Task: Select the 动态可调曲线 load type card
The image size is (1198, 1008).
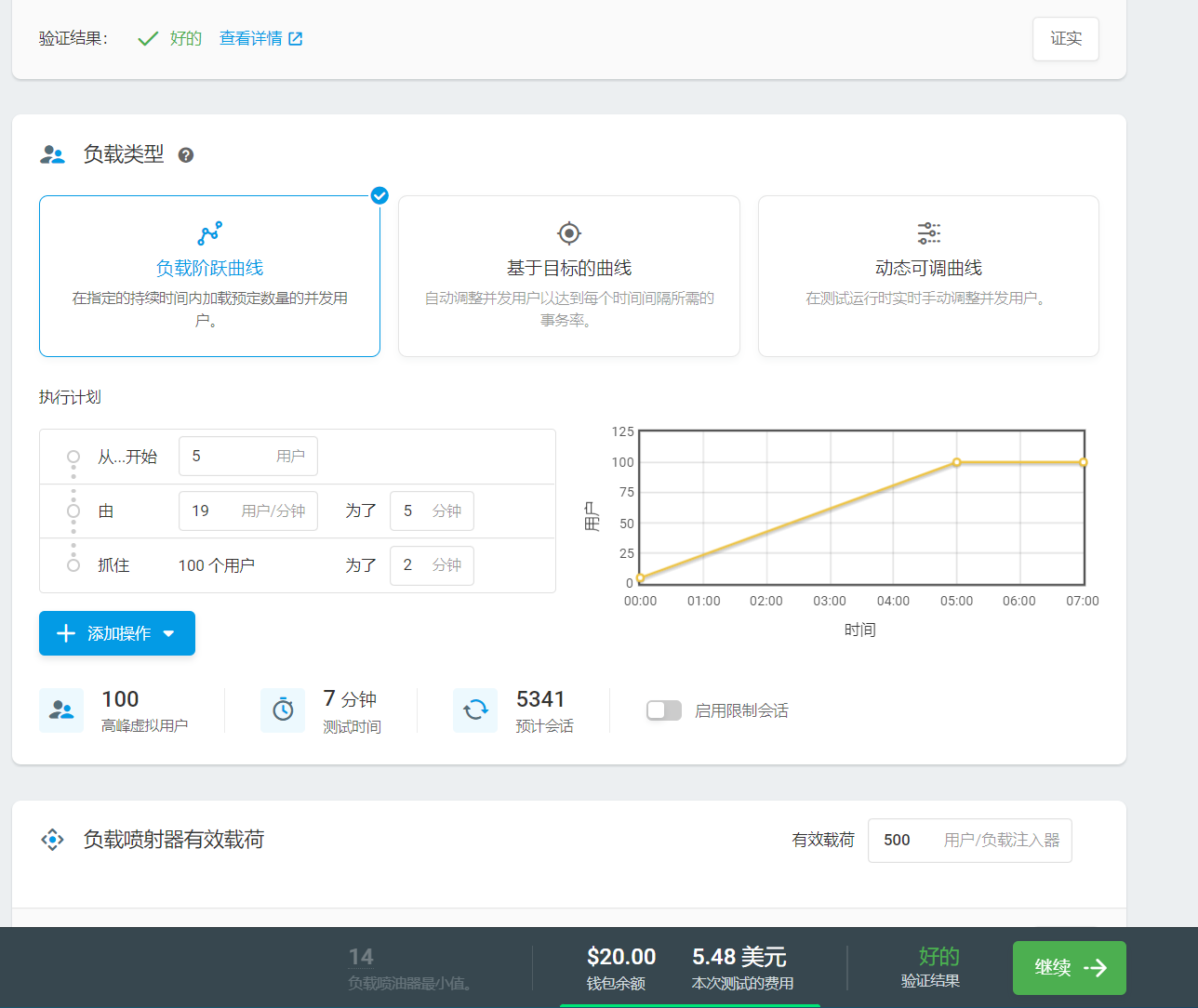Action: pyautogui.click(x=928, y=276)
